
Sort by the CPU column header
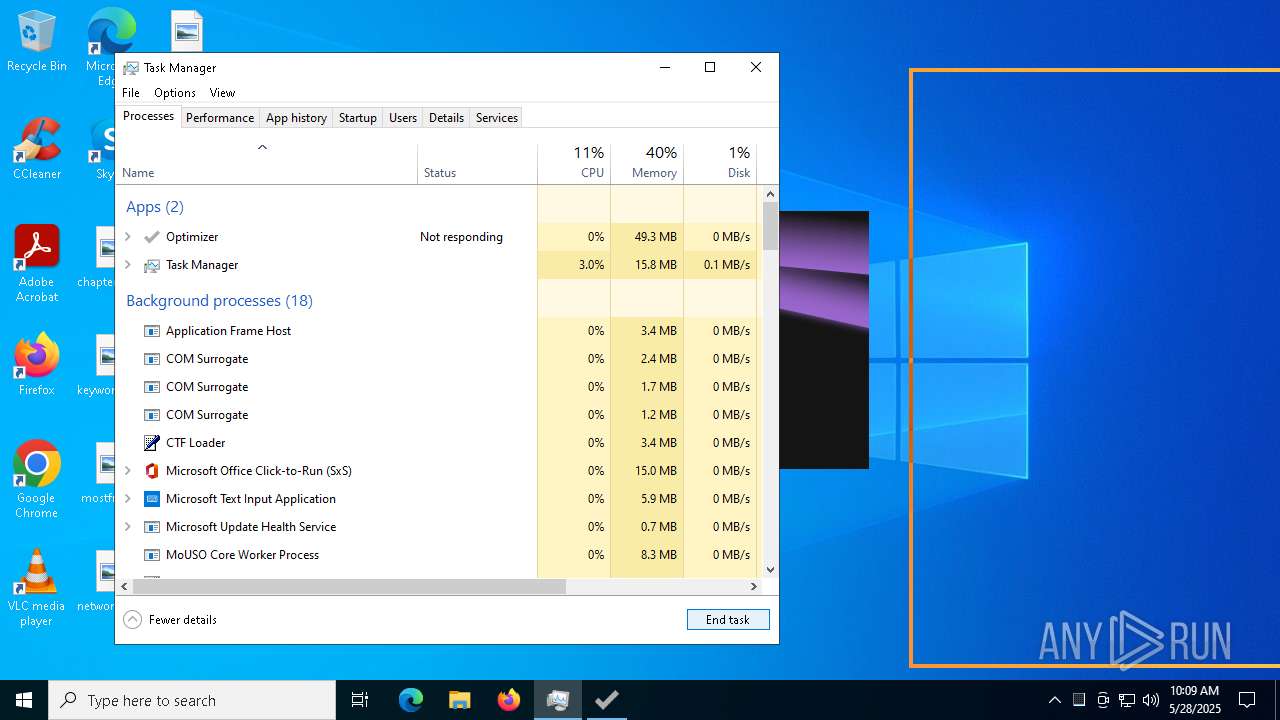click(x=574, y=163)
